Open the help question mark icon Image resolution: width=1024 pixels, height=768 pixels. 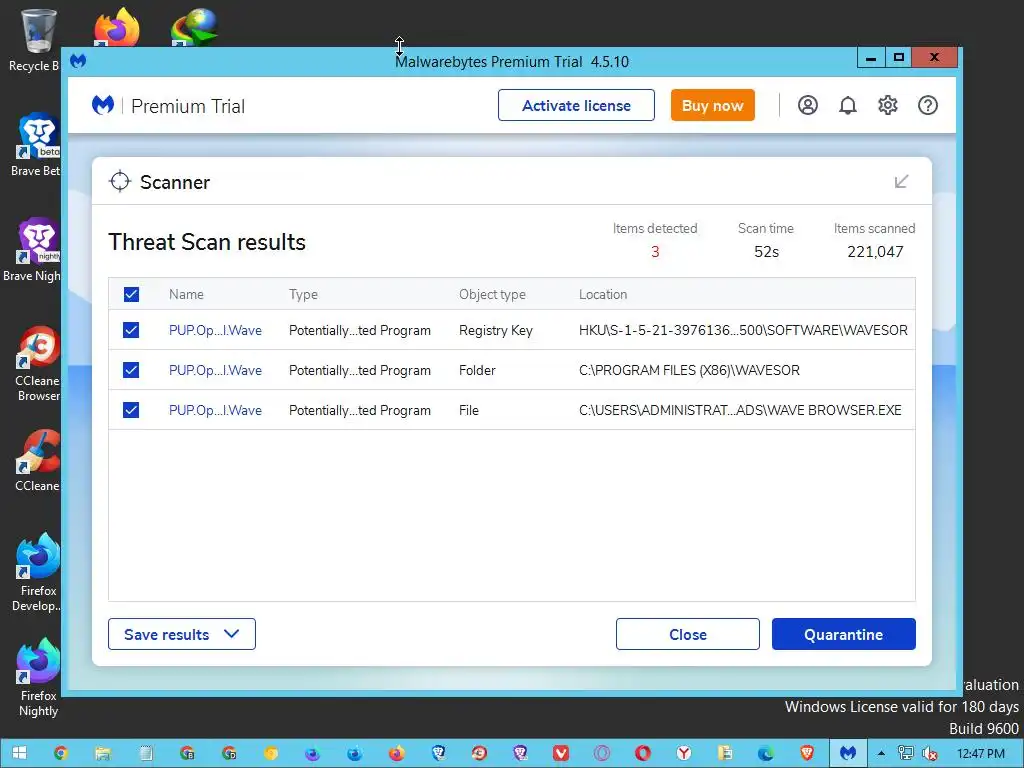pyautogui.click(x=927, y=105)
